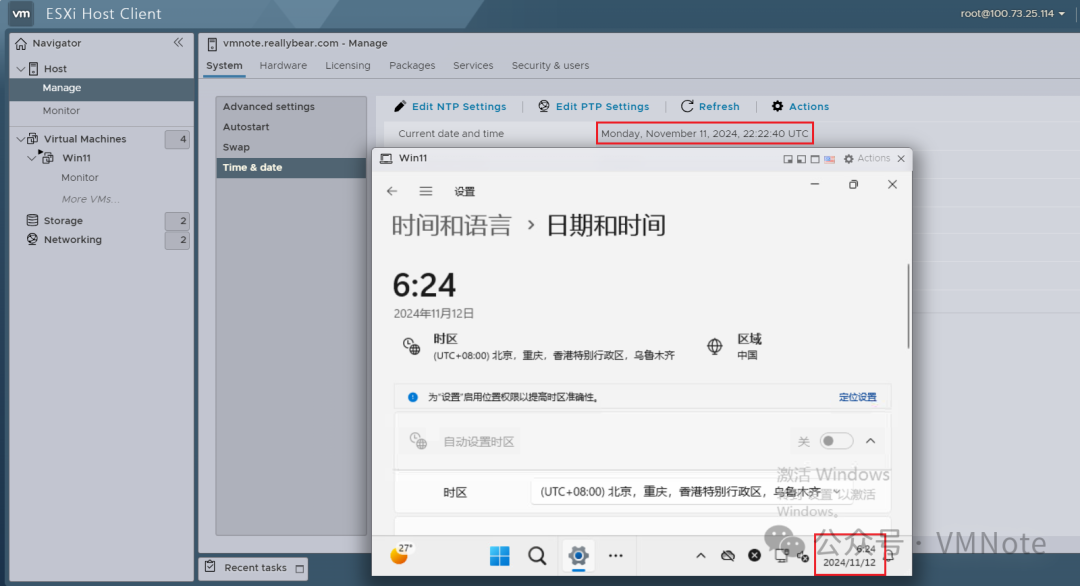Select Advanced settings in the System list
The image size is (1080, 586).
[x=291, y=107]
